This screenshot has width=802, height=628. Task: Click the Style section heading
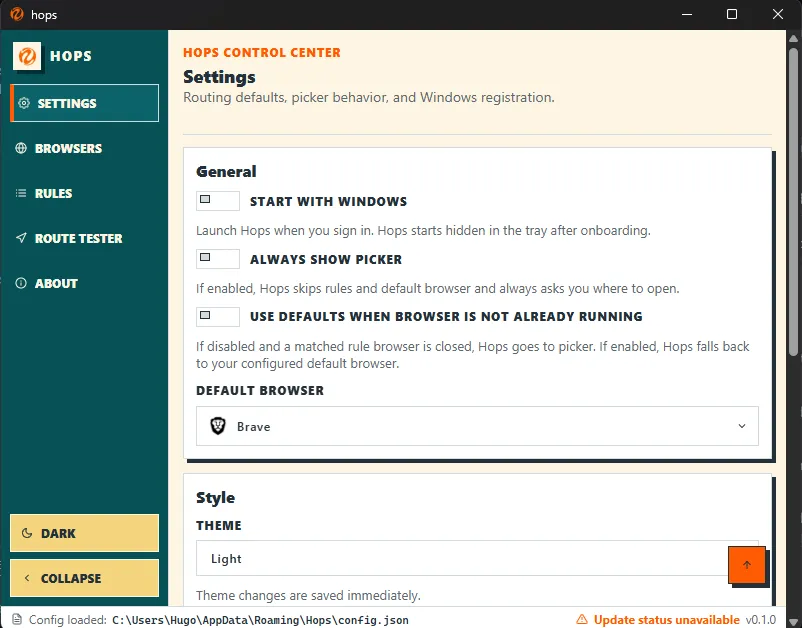coord(215,498)
